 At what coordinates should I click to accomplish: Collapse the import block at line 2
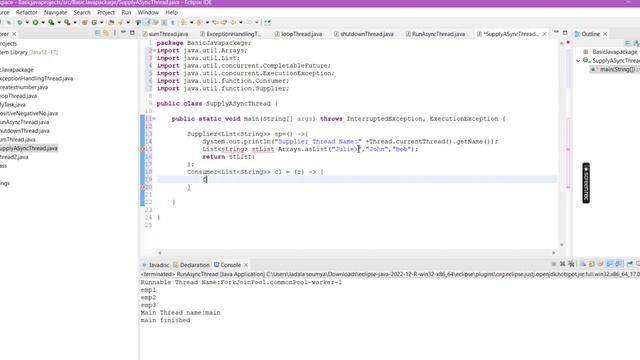[154, 51]
